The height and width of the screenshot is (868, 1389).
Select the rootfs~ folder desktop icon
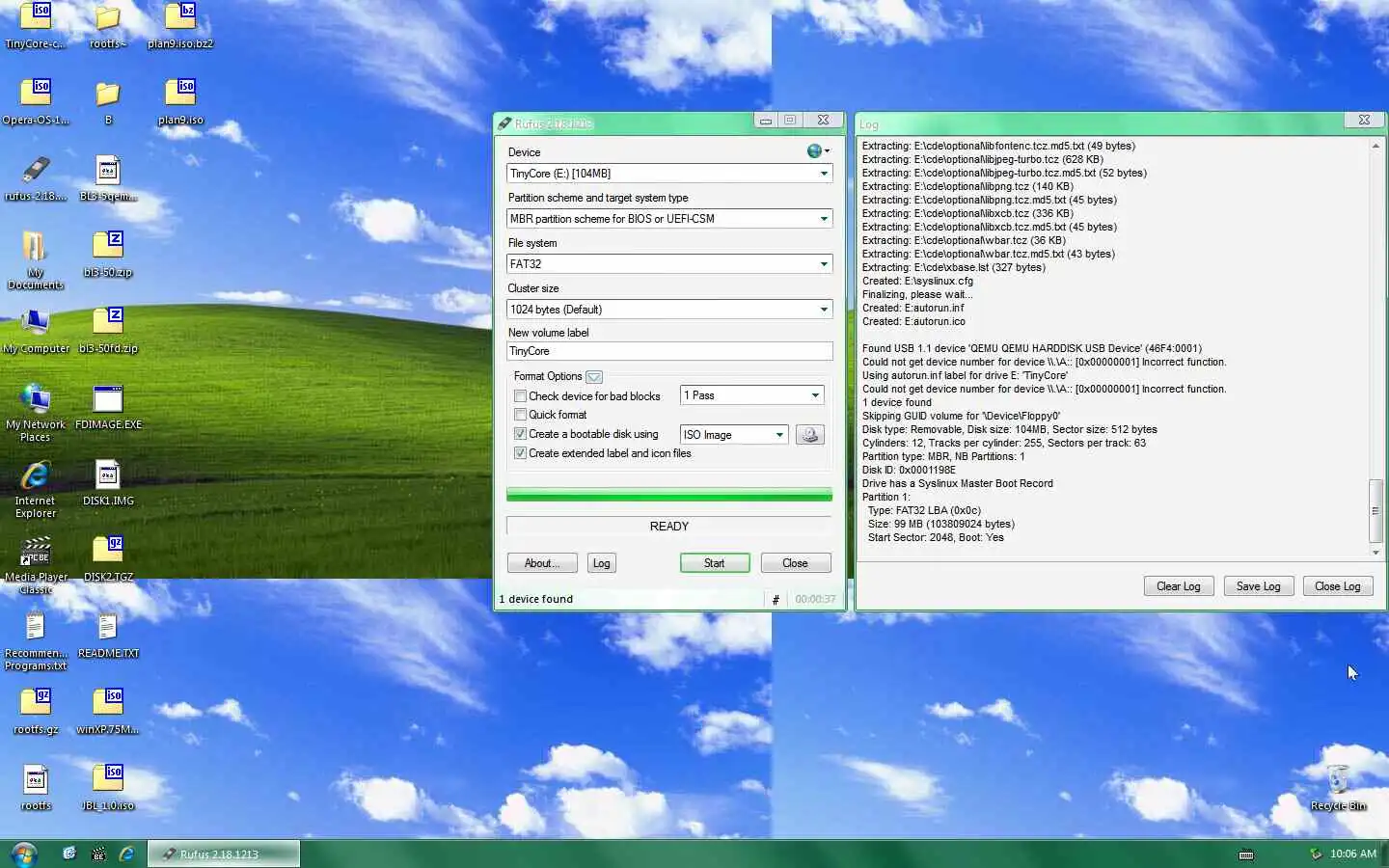pos(108,24)
